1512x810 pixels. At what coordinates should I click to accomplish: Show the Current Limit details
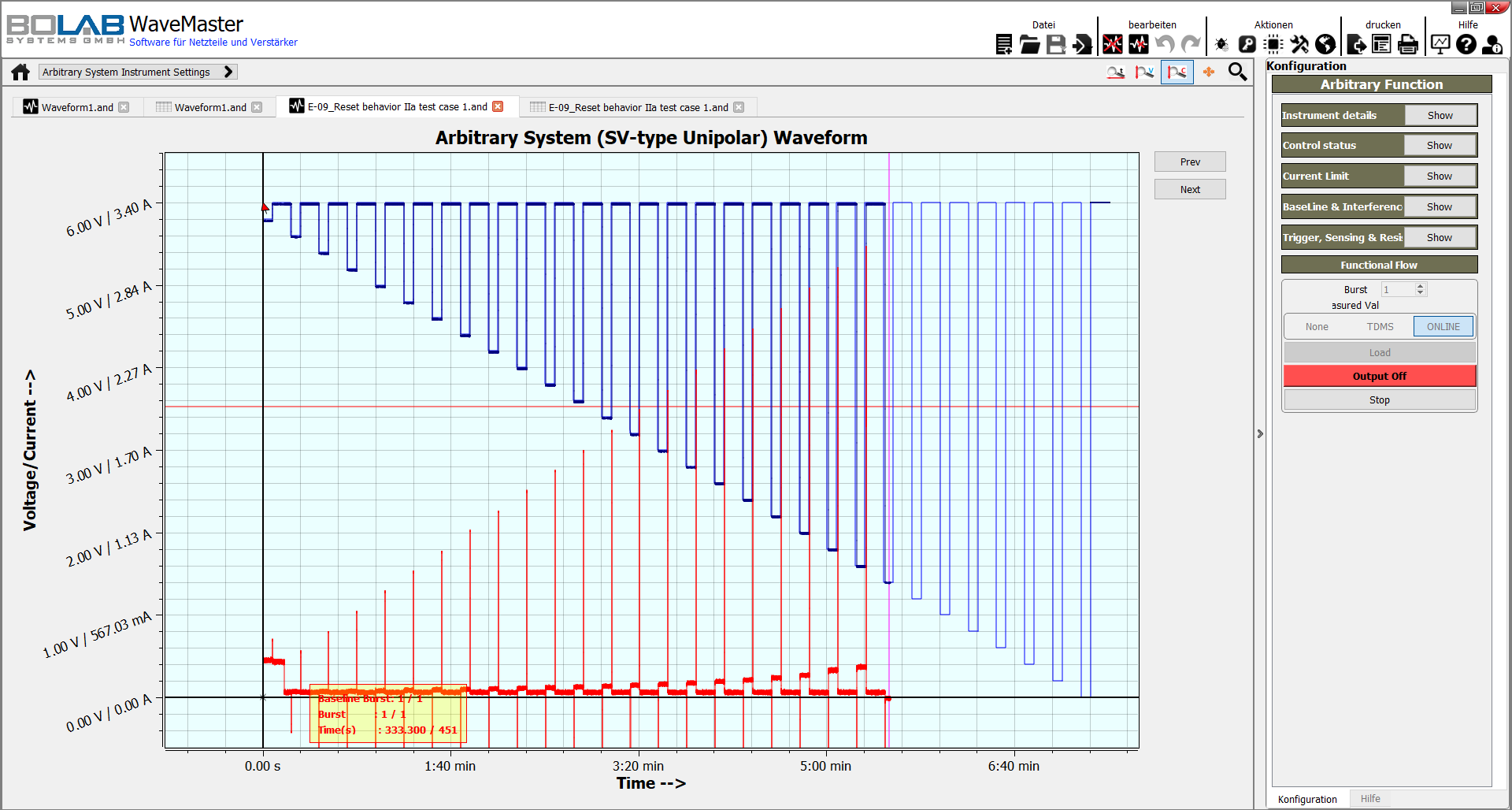(1440, 176)
